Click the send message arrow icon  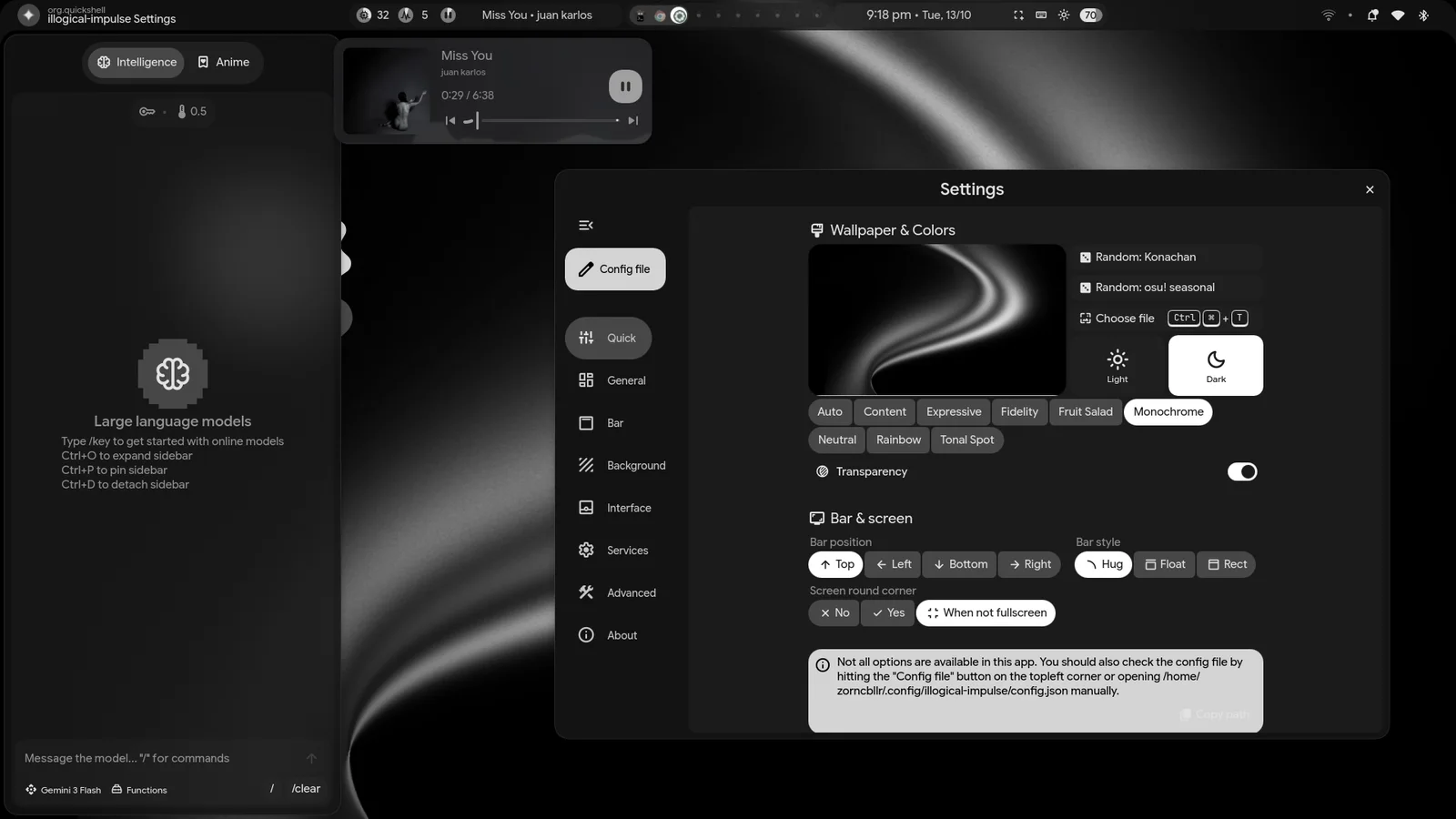[x=311, y=758]
